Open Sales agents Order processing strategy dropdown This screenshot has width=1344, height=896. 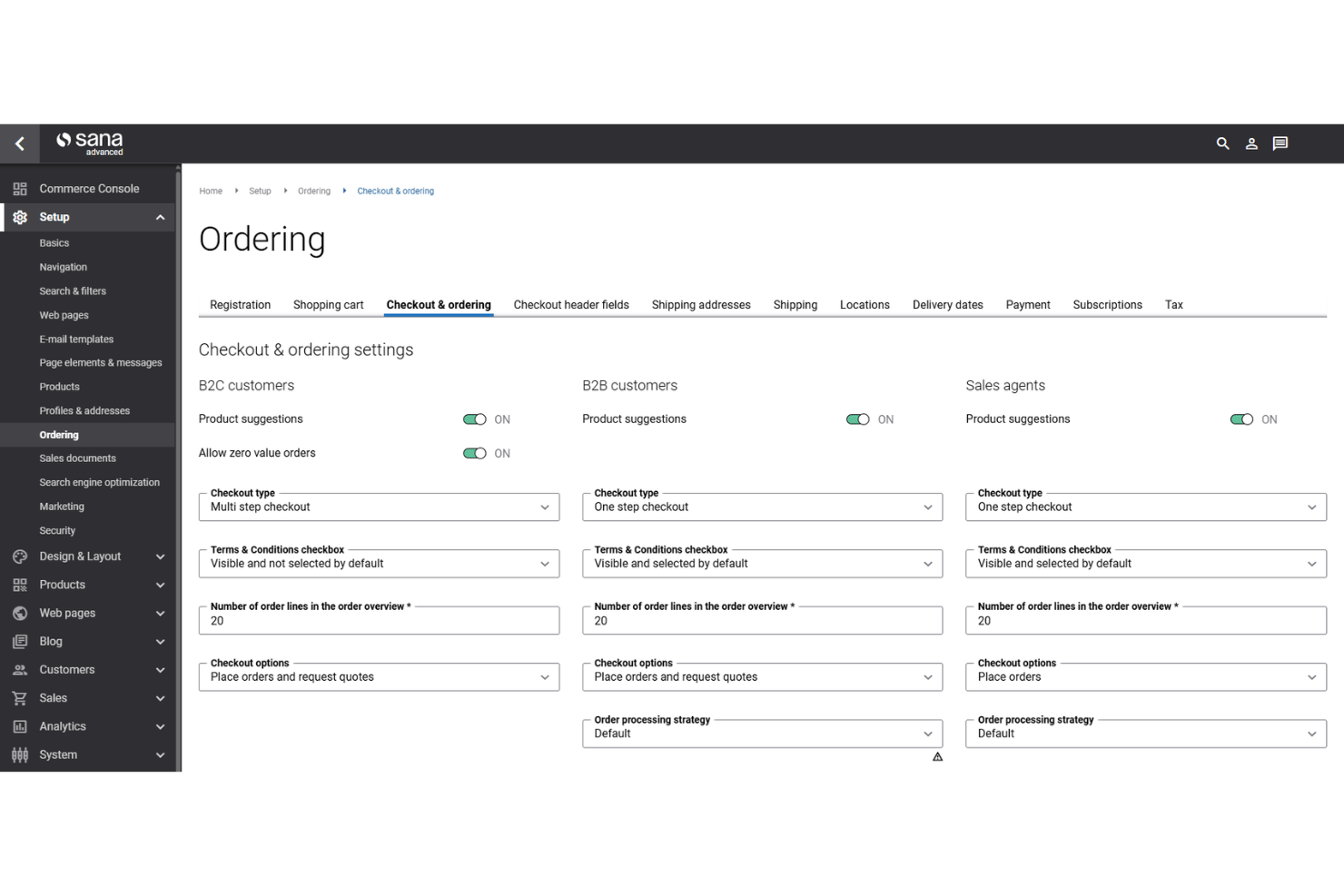point(1146,734)
